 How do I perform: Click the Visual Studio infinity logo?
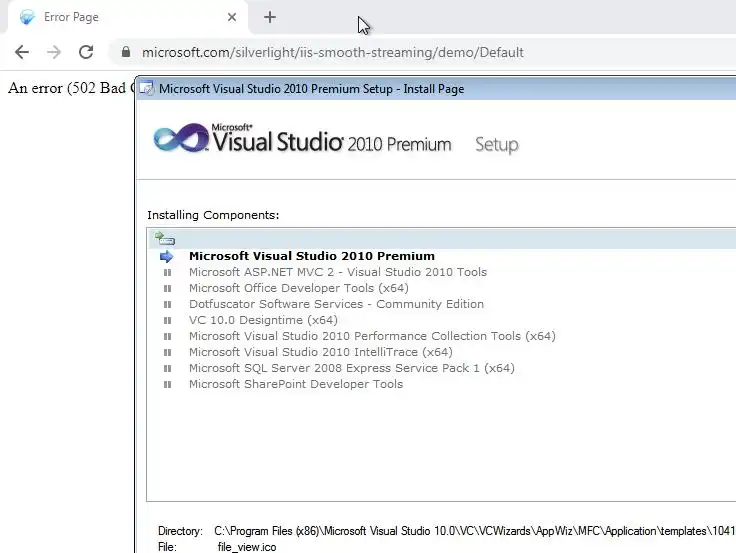(181, 138)
